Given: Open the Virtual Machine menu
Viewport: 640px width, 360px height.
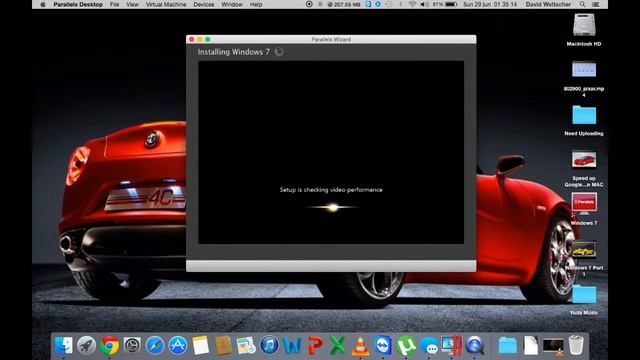Looking at the screenshot, I should point(166,4).
